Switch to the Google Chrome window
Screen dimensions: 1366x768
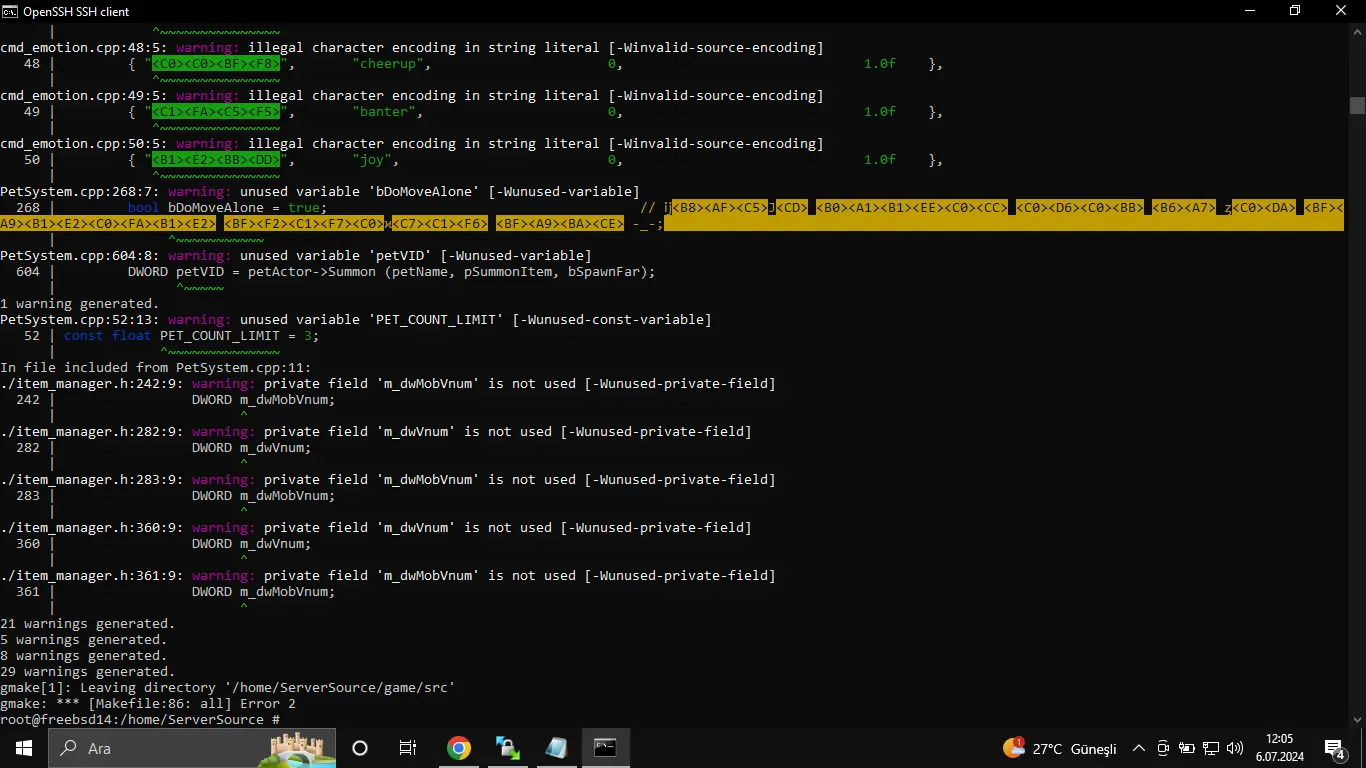tap(459, 748)
